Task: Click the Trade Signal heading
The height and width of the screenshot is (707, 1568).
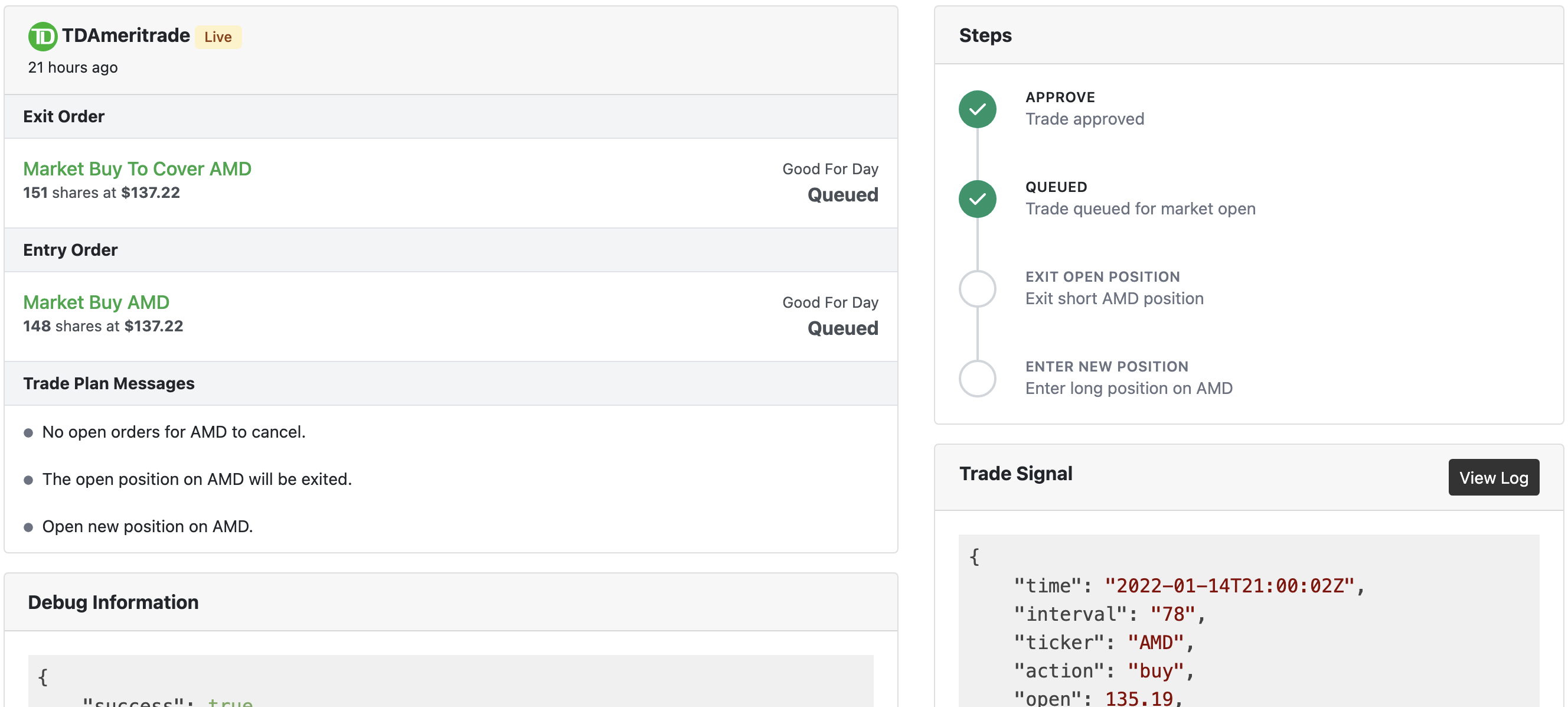Action: click(x=1015, y=474)
